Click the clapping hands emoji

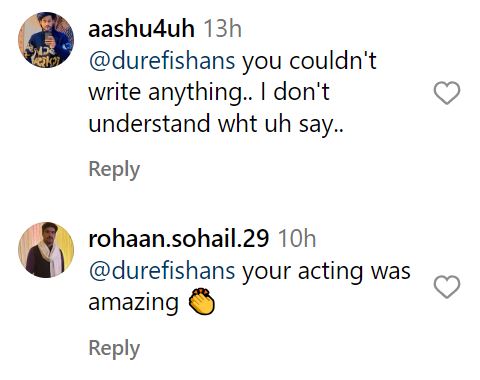point(202,302)
